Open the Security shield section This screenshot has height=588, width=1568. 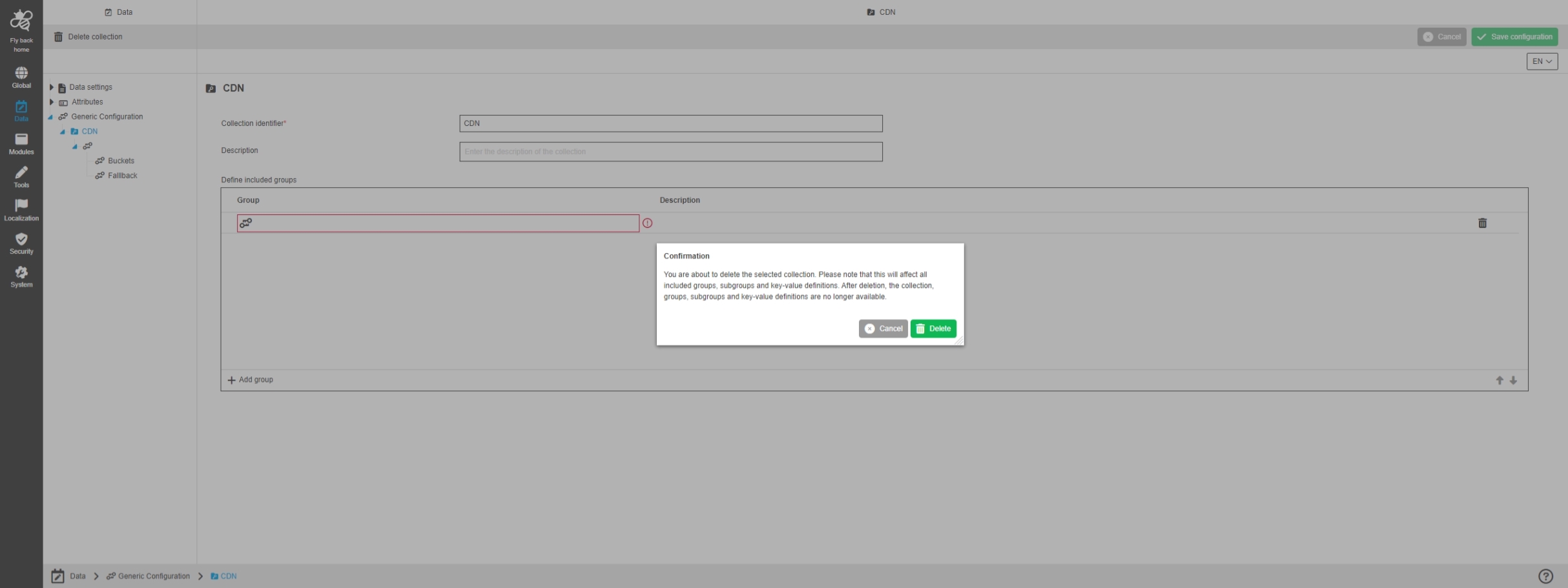(x=21, y=243)
